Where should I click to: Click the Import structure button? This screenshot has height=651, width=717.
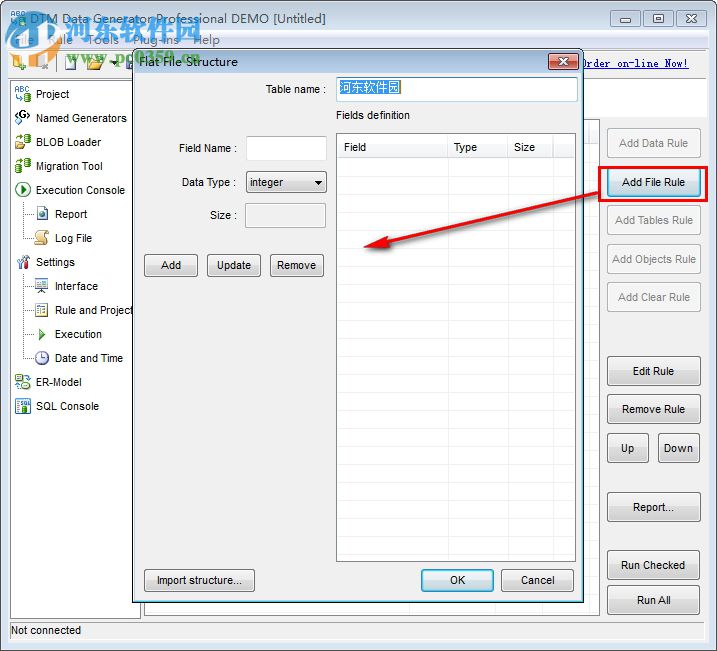pos(199,580)
